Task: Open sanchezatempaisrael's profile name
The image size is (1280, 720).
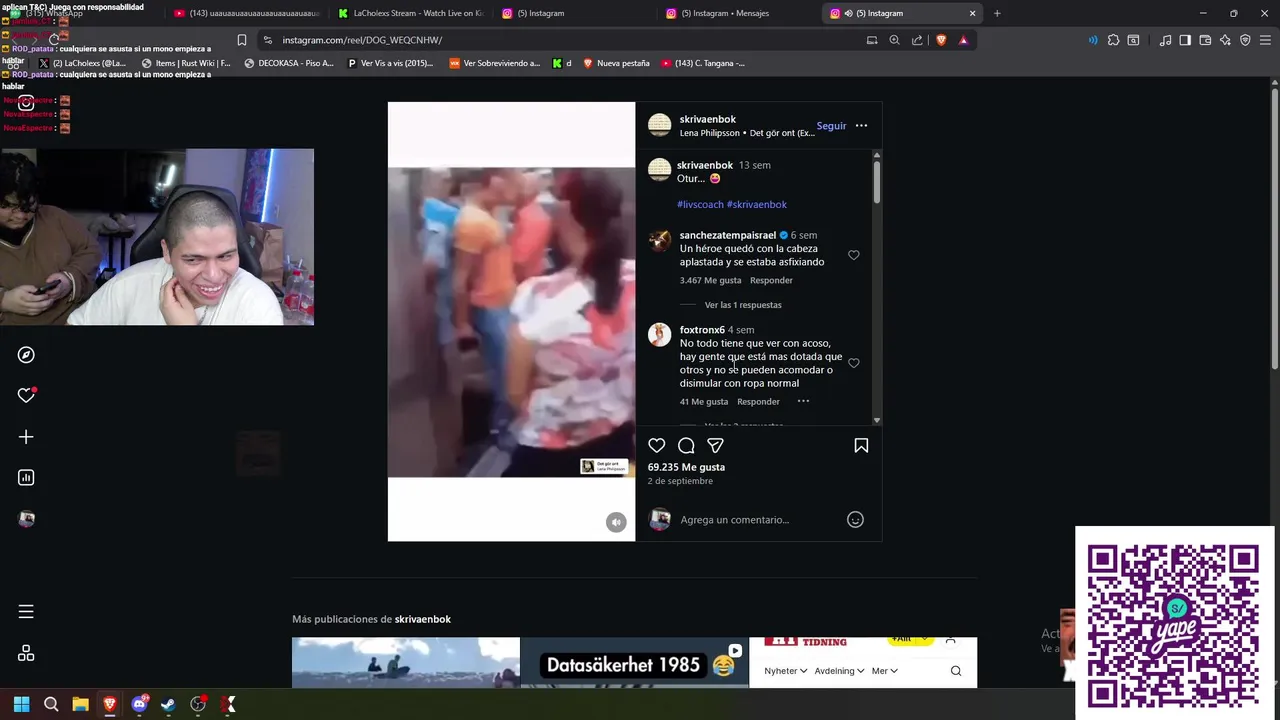Action: tap(728, 235)
